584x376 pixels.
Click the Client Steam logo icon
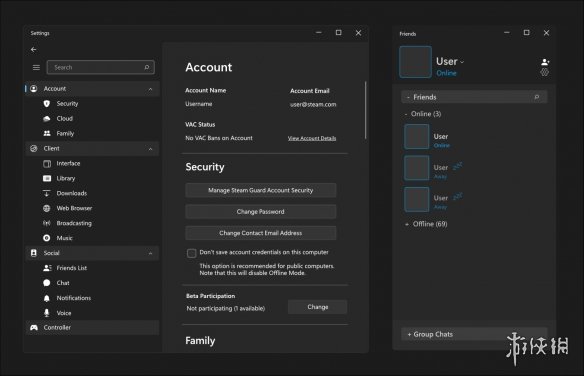pyautogui.click(x=34, y=149)
